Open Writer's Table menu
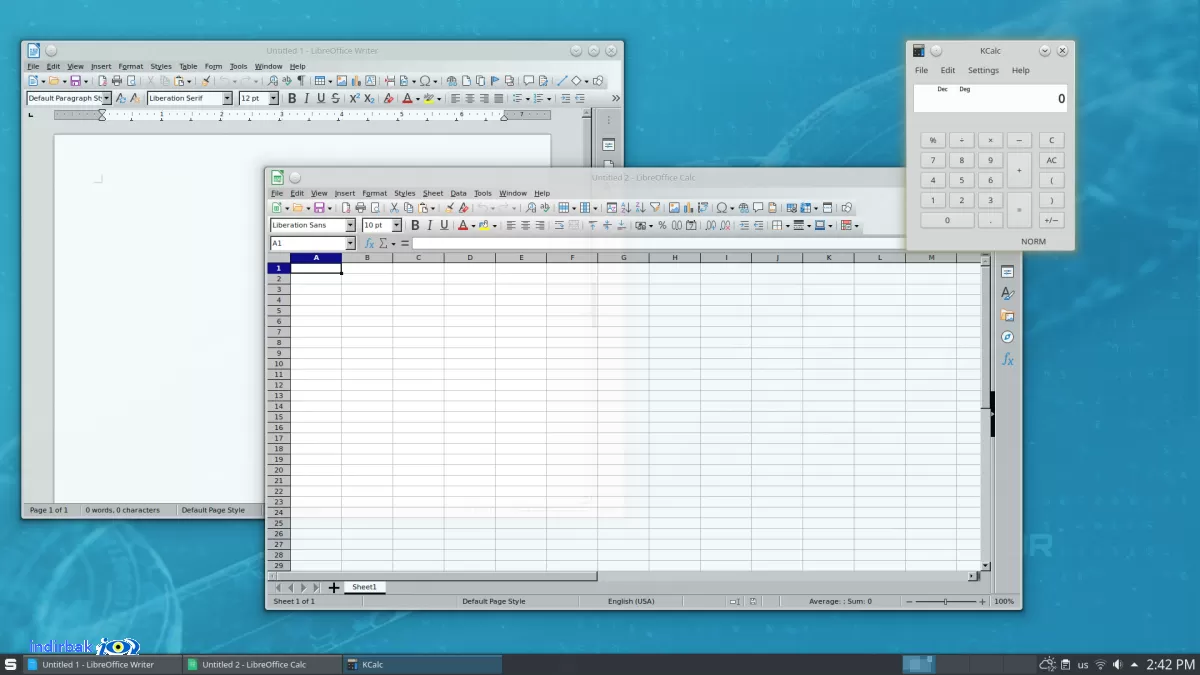The width and height of the screenshot is (1200, 675). [x=188, y=66]
